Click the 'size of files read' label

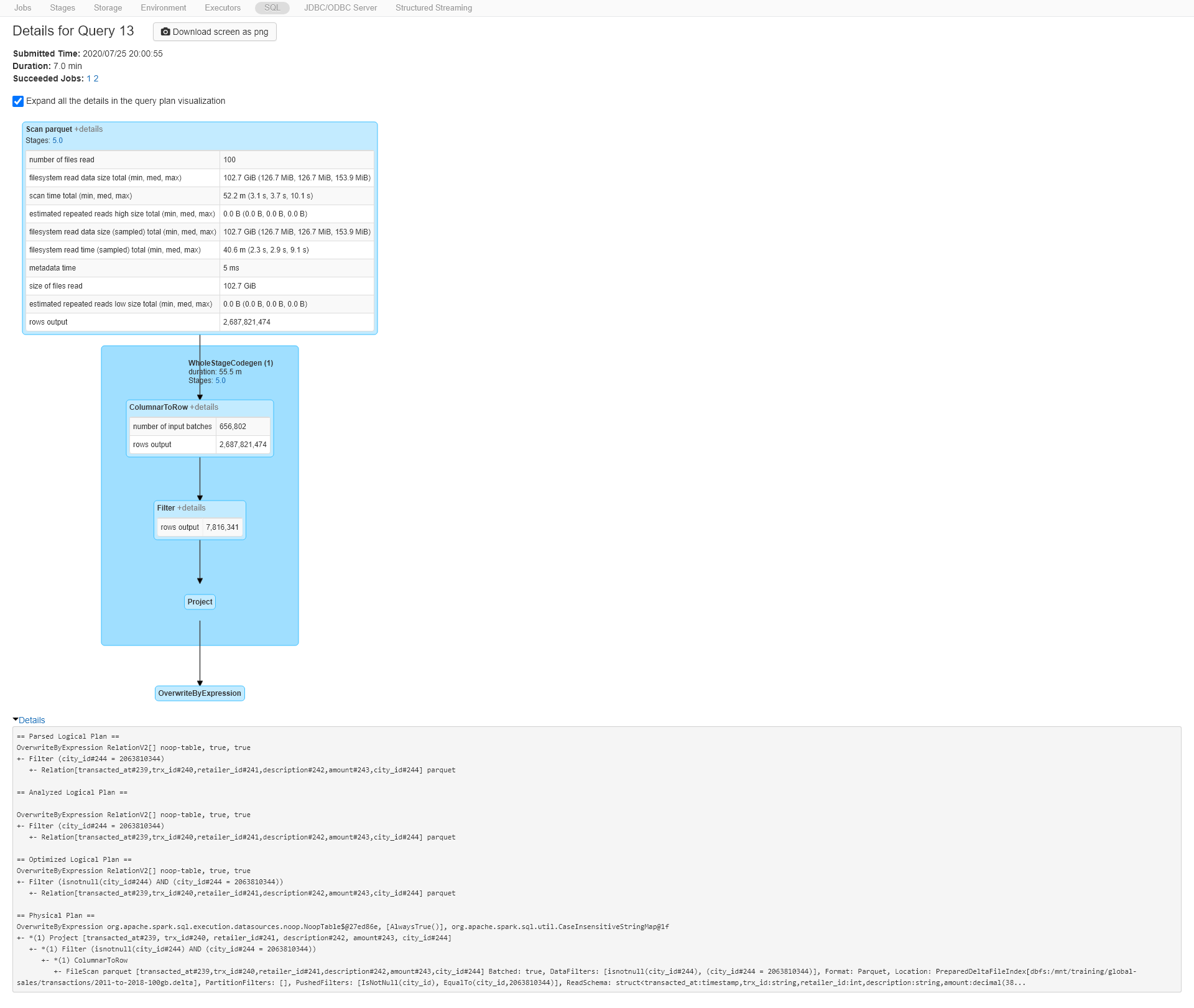tap(55, 286)
